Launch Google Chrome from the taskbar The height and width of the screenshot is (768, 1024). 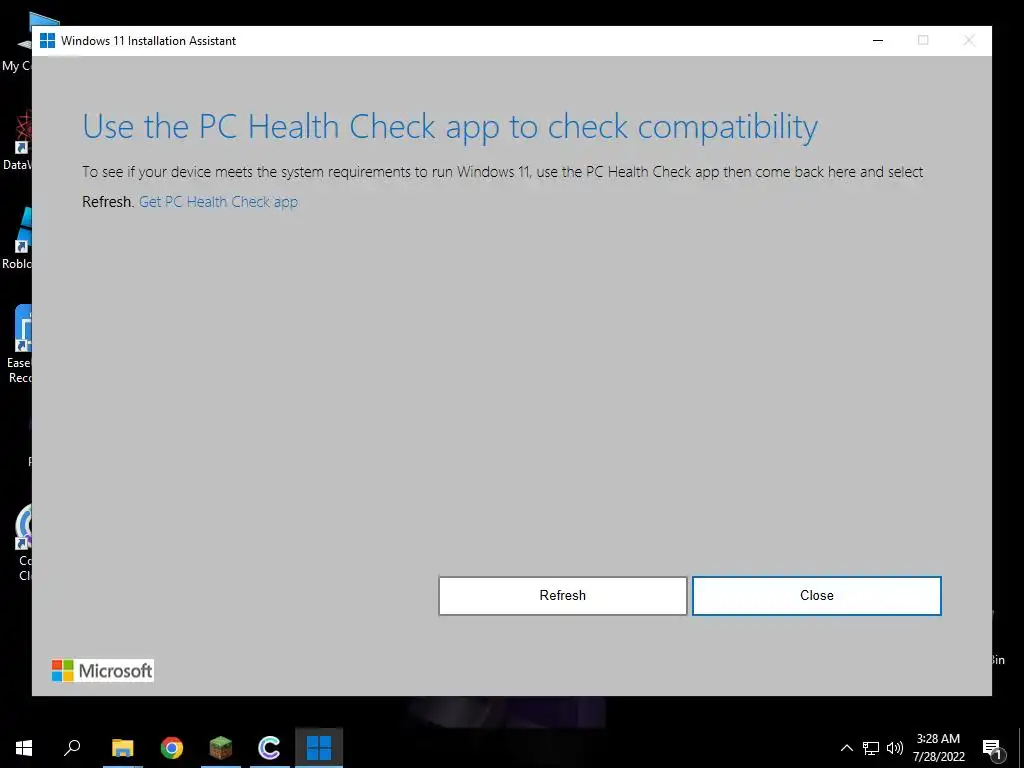[x=172, y=748]
